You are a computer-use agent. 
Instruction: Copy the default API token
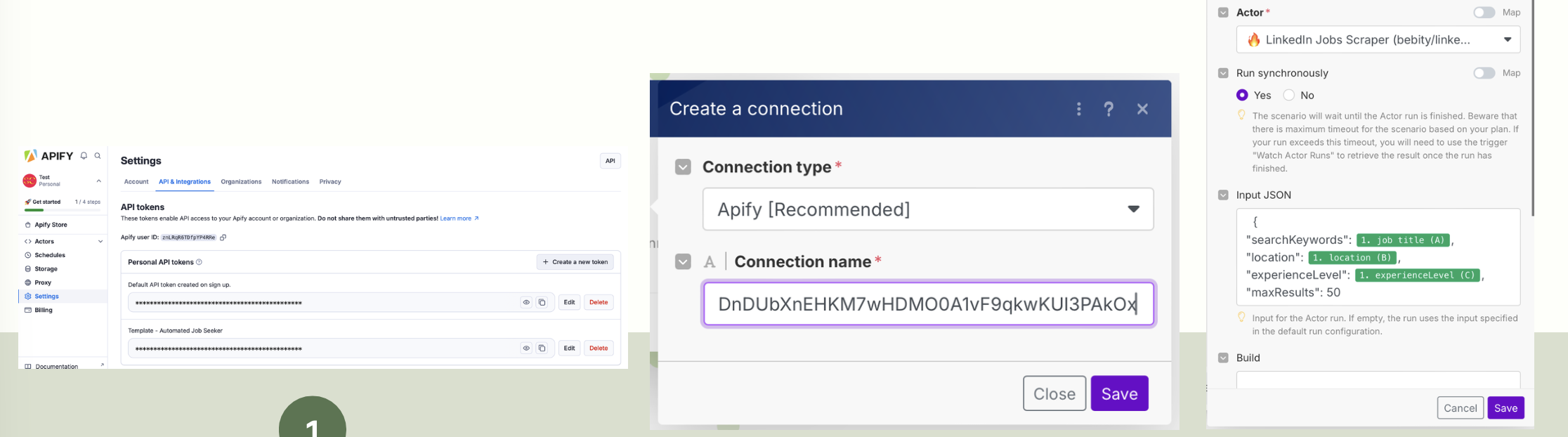tap(542, 302)
